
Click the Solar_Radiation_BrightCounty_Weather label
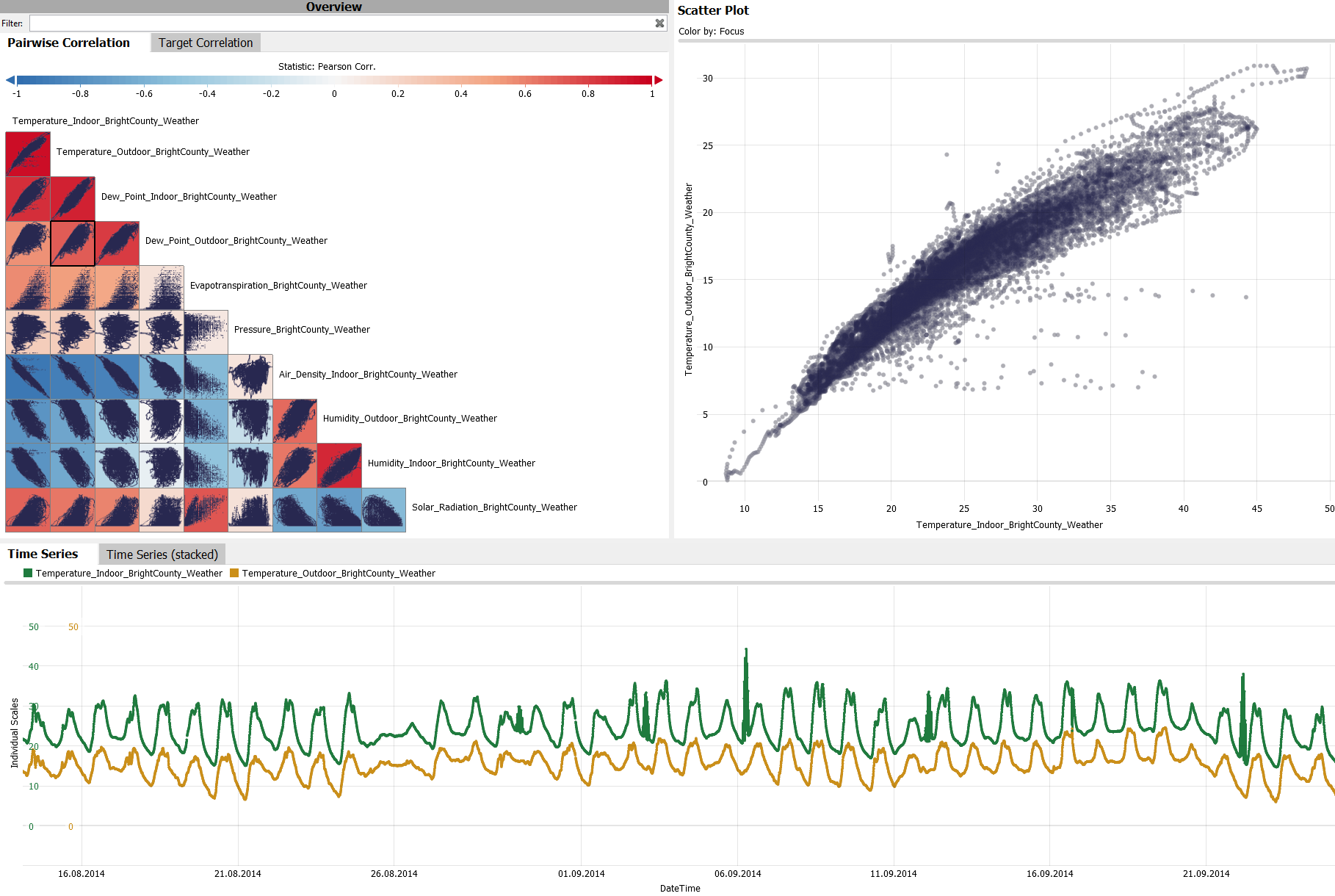coord(496,507)
